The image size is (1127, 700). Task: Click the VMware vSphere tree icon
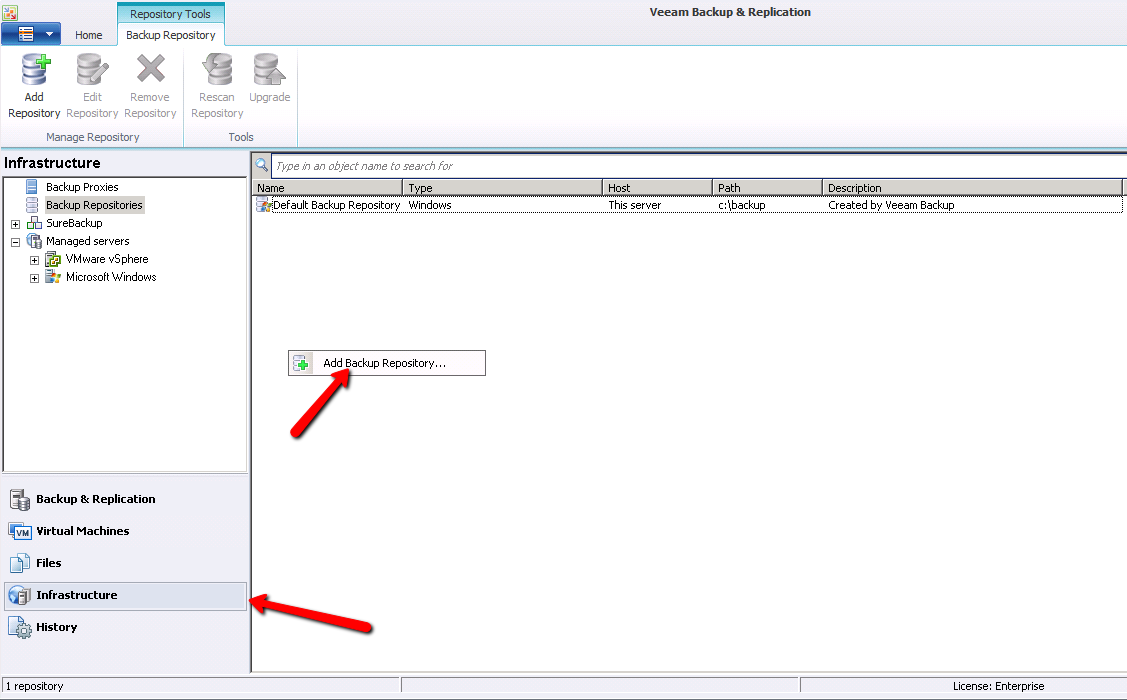pos(53,259)
